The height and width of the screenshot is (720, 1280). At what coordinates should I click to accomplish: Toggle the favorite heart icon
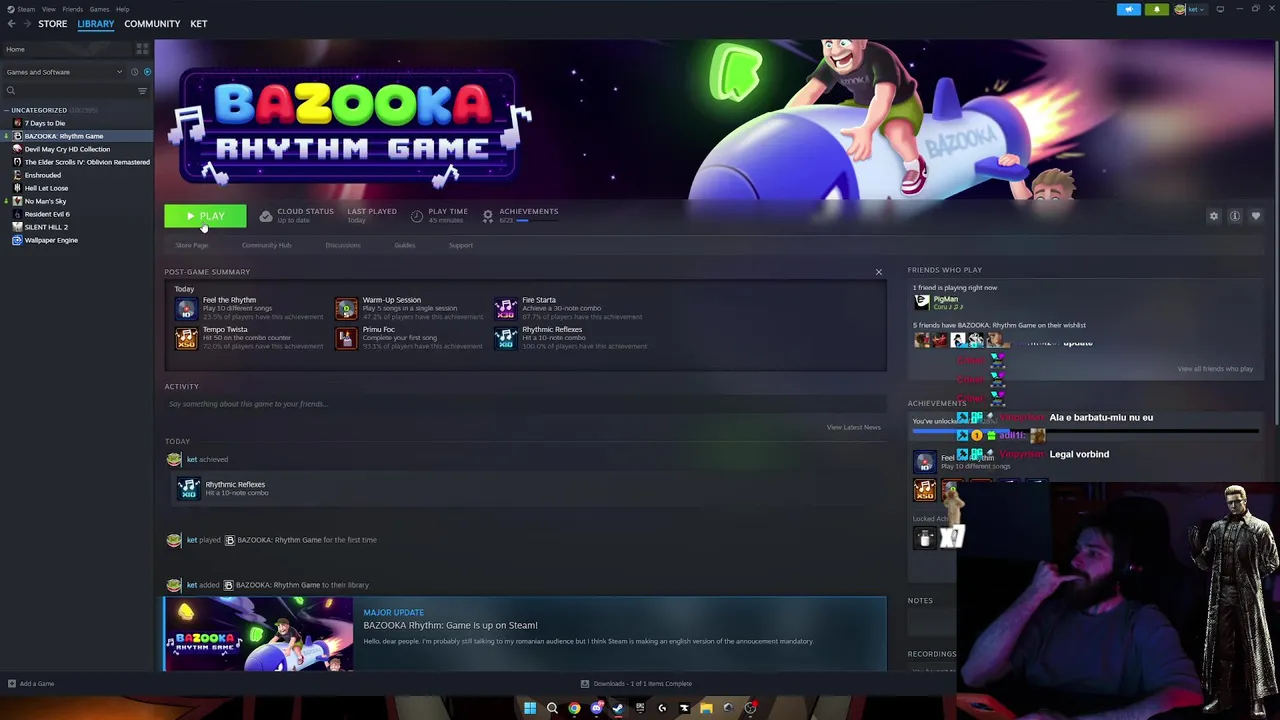(x=1256, y=216)
